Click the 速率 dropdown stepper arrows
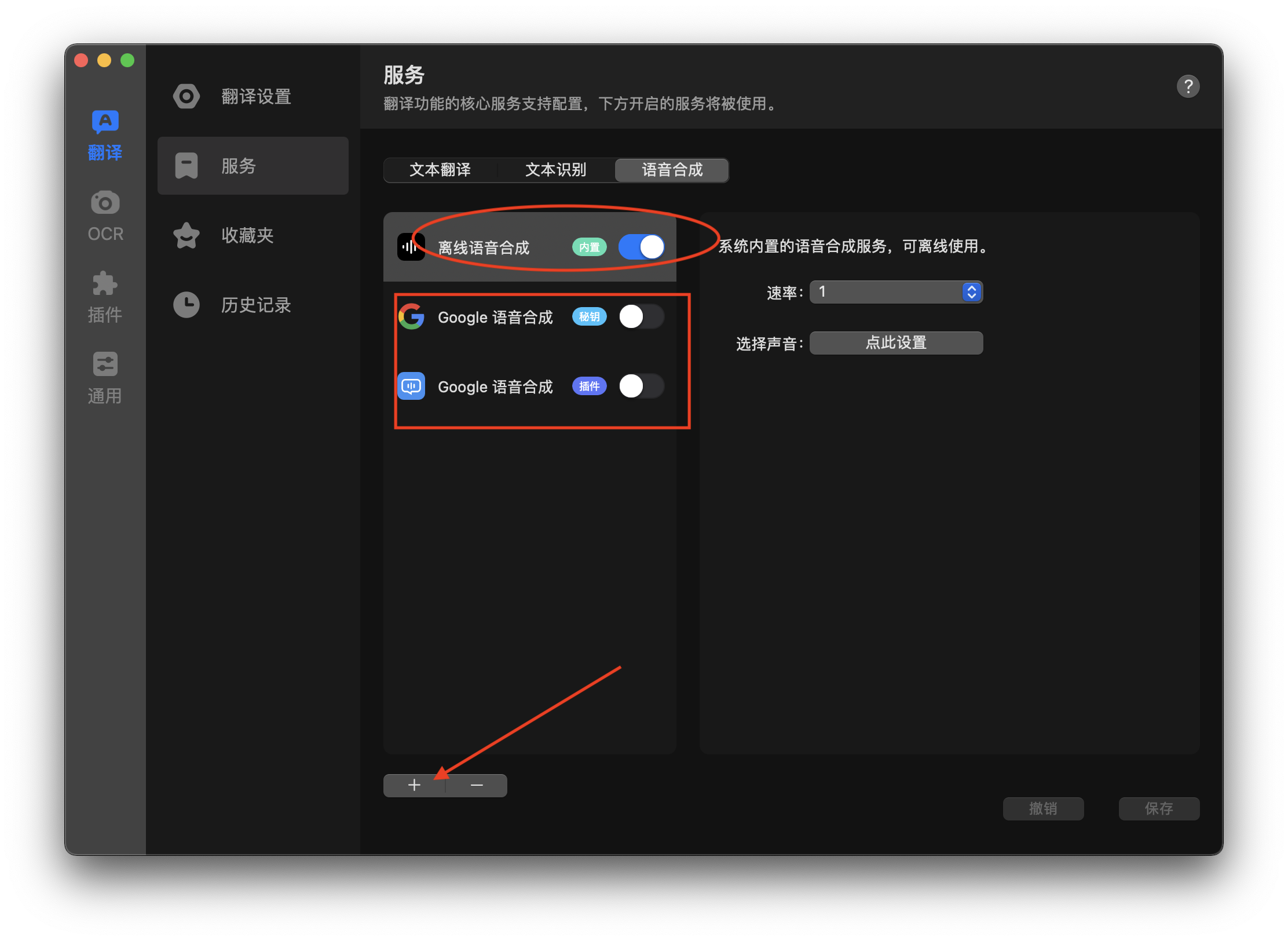1288x941 pixels. [x=971, y=292]
